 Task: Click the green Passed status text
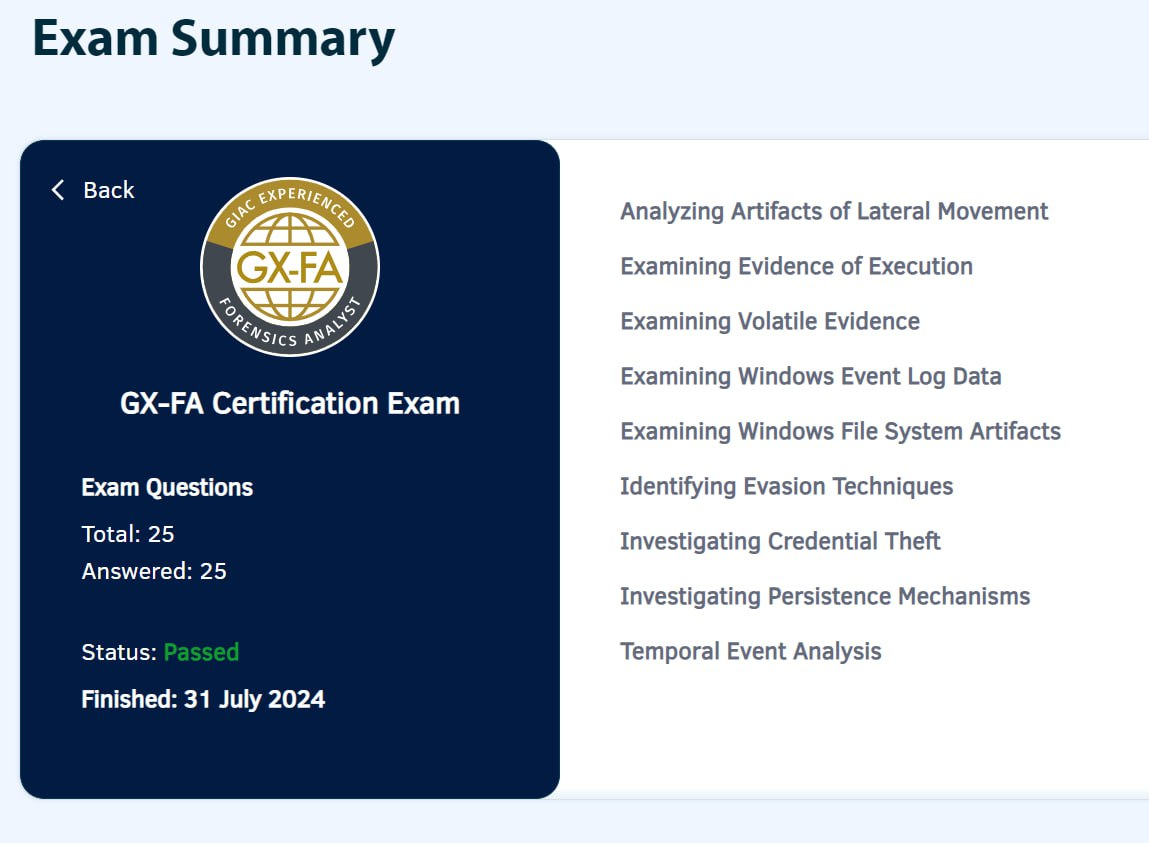point(201,652)
